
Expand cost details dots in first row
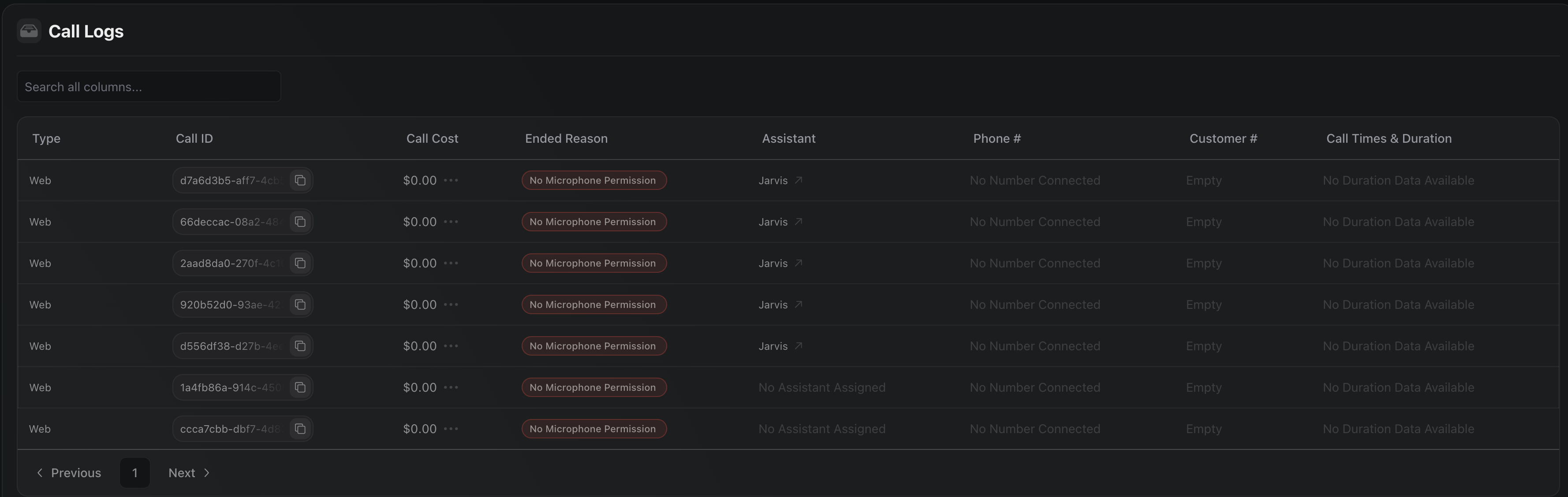coord(451,180)
